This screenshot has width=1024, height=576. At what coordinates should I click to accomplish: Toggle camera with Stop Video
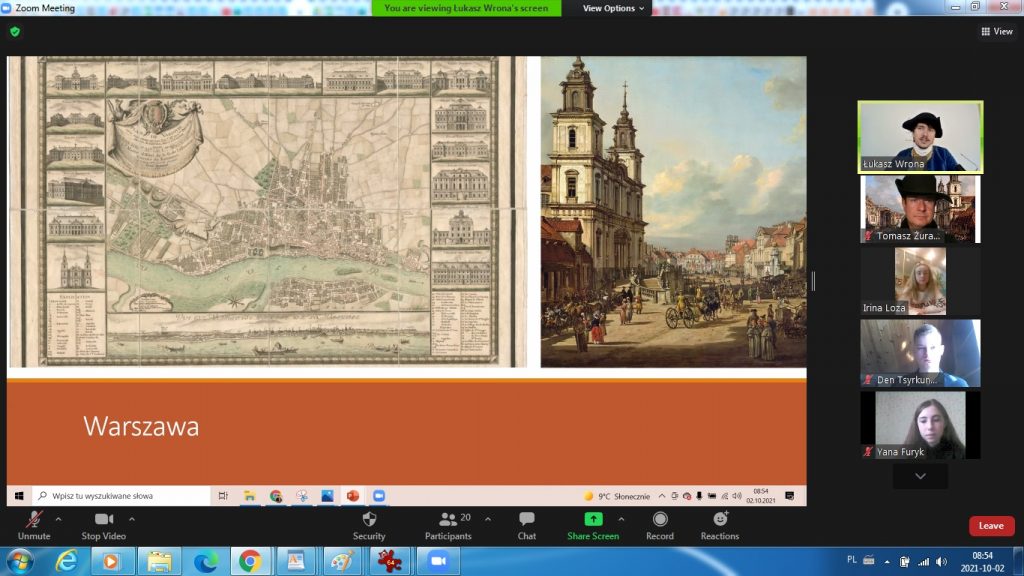click(x=104, y=525)
